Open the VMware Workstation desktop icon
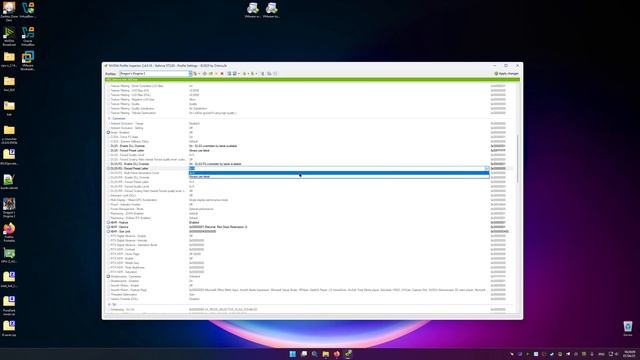640x360 pixels. 28,60
